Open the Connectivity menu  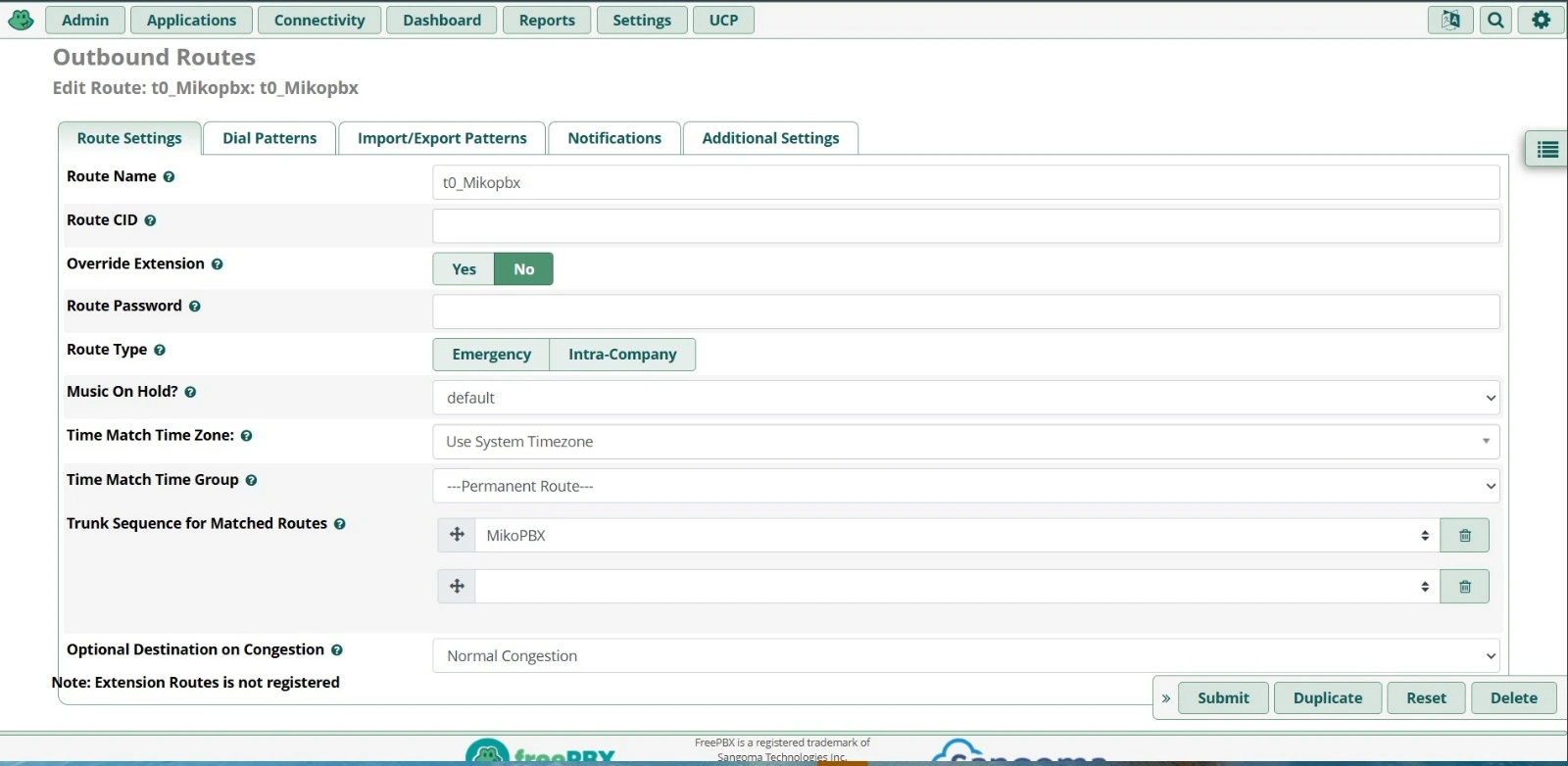(x=319, y=20)
